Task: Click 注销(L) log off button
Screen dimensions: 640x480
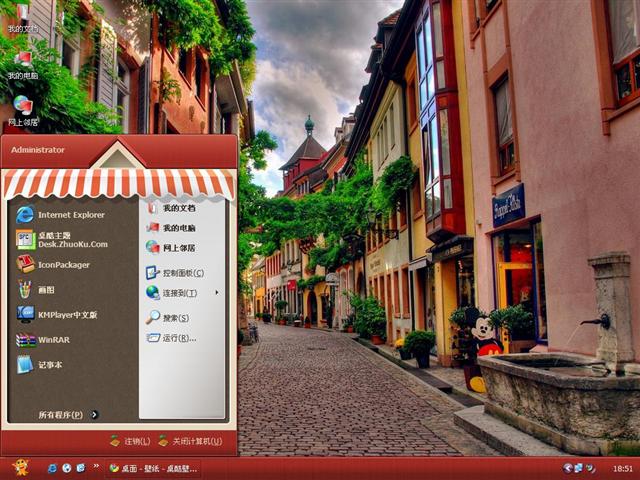Action: (x=130, y=441)
